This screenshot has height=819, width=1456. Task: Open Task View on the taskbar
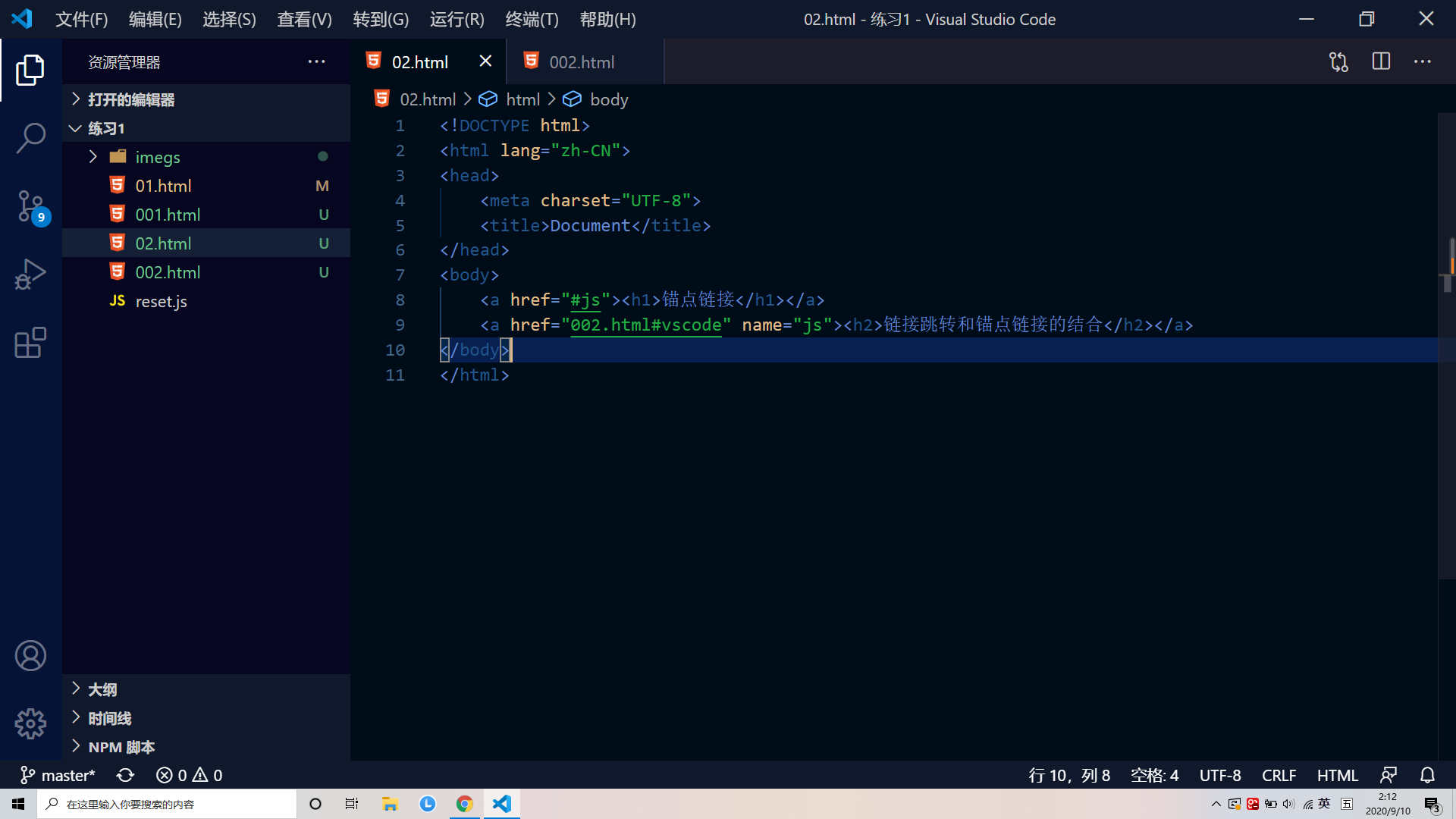(352, 804)
